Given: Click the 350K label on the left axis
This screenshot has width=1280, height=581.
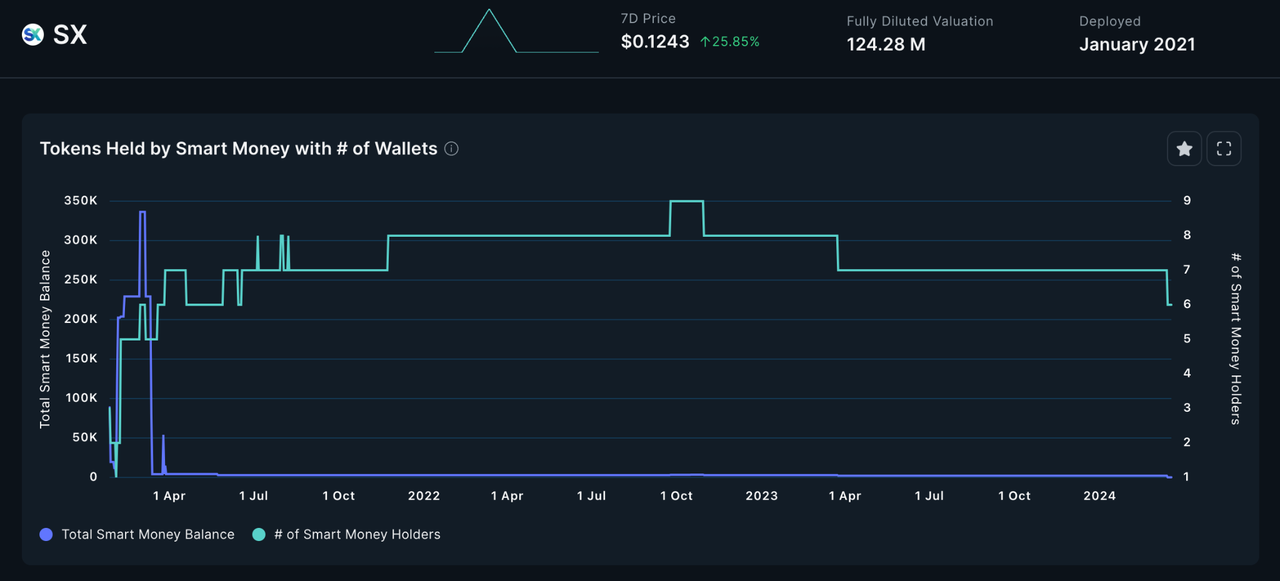Looking at the screenshot, I should tap(80, 201).
